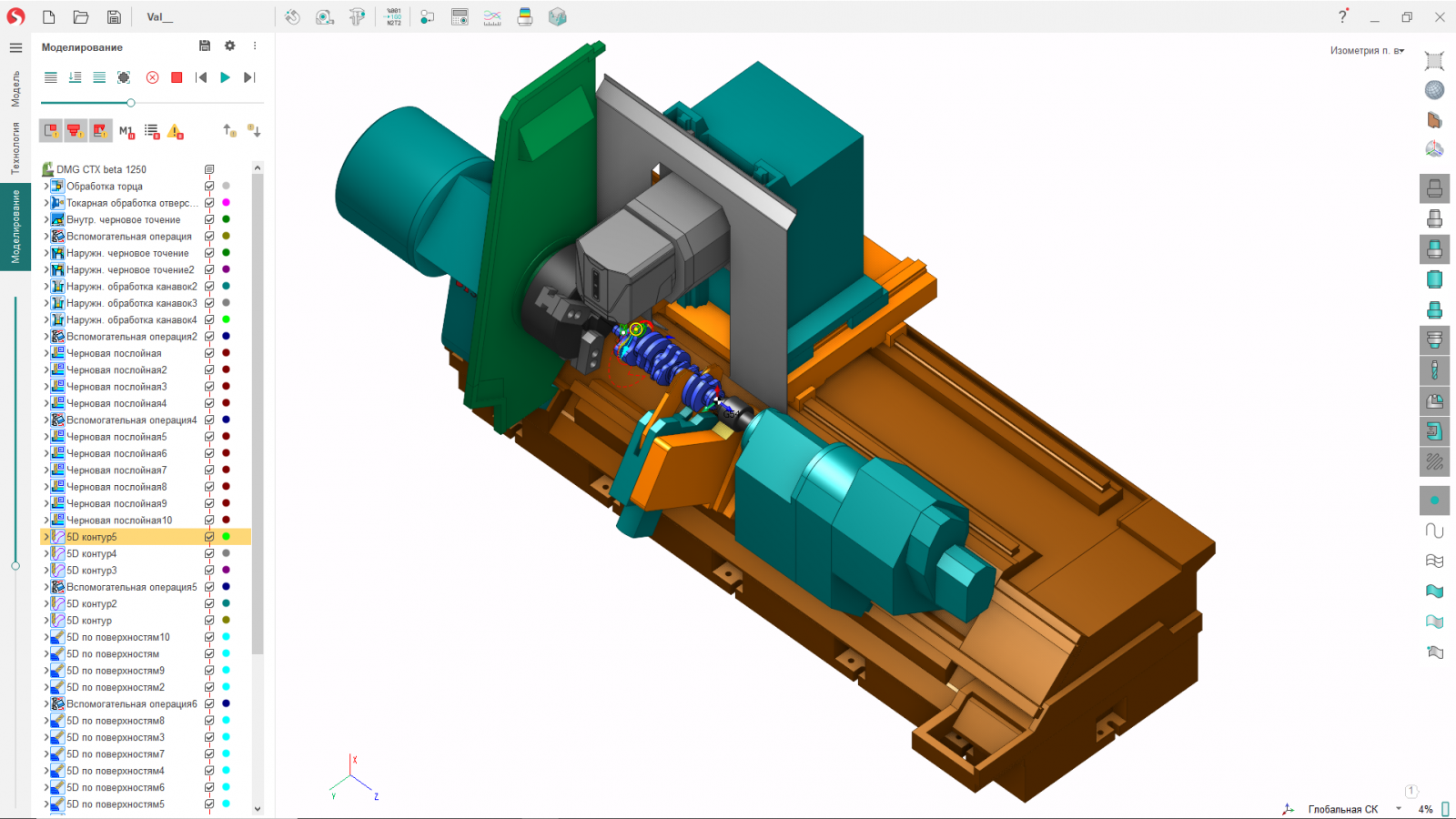Uncheck the checkbox for Обработка торца
Viewport: 1456px width, 819px height.
tap(209, 186)
